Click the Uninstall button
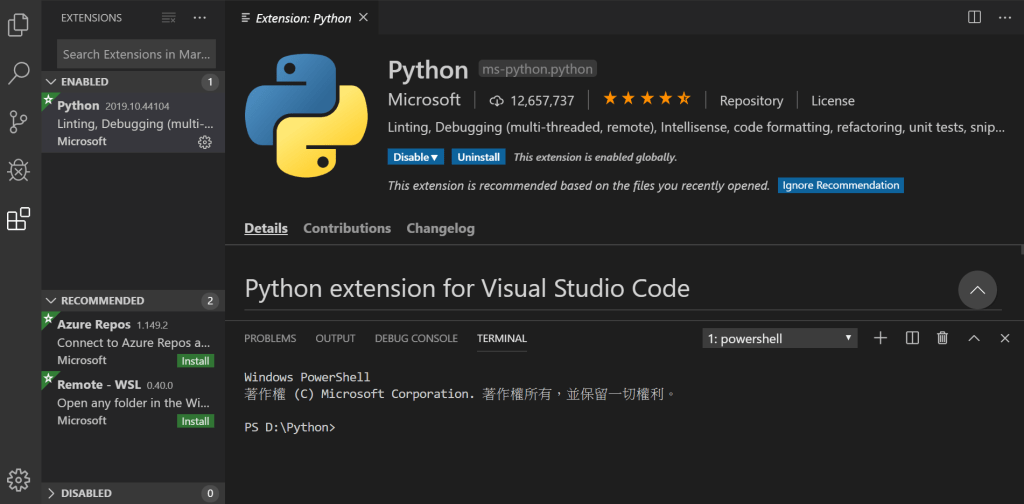The width and height of the screenshot is (1024, 504). [x=478, y=157]
